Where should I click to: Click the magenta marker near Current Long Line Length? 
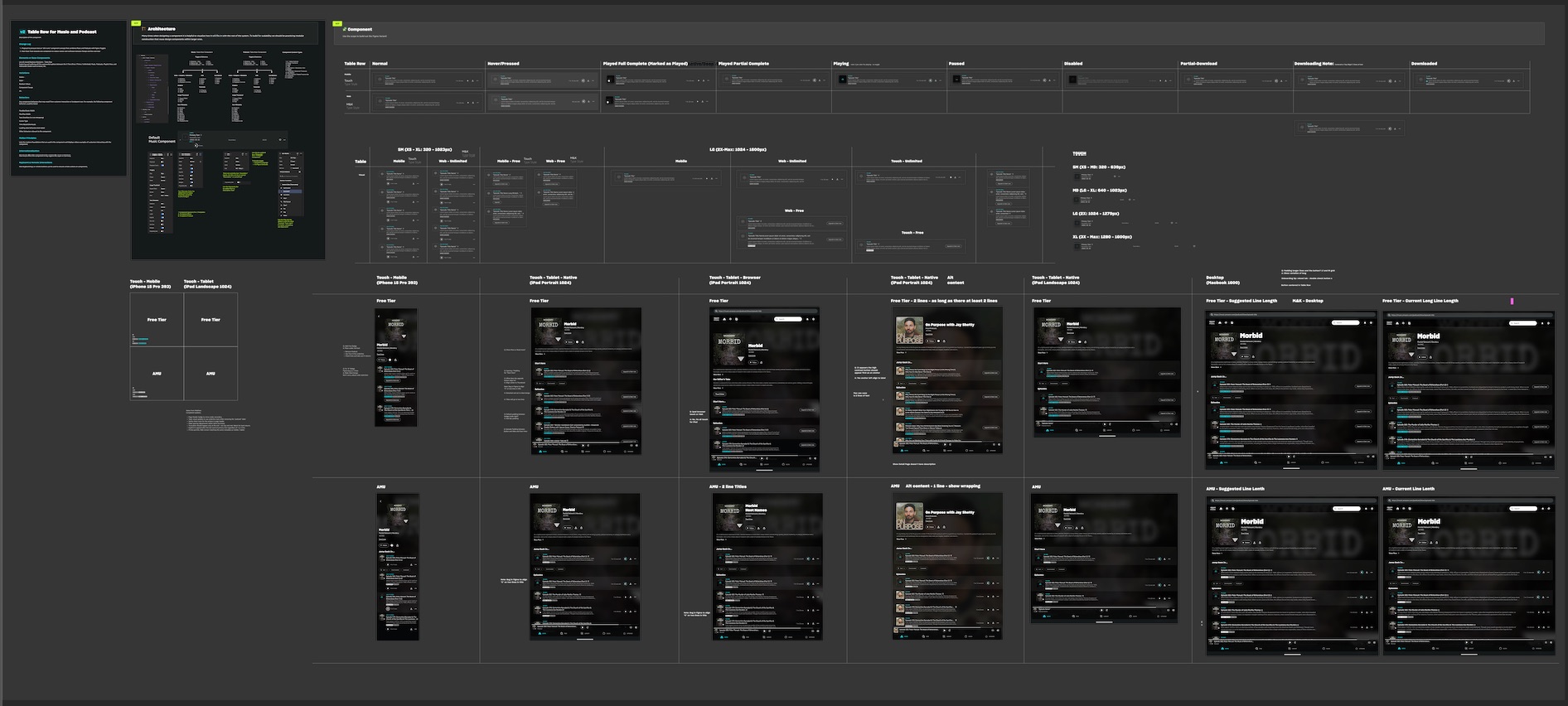[1512, 301]
